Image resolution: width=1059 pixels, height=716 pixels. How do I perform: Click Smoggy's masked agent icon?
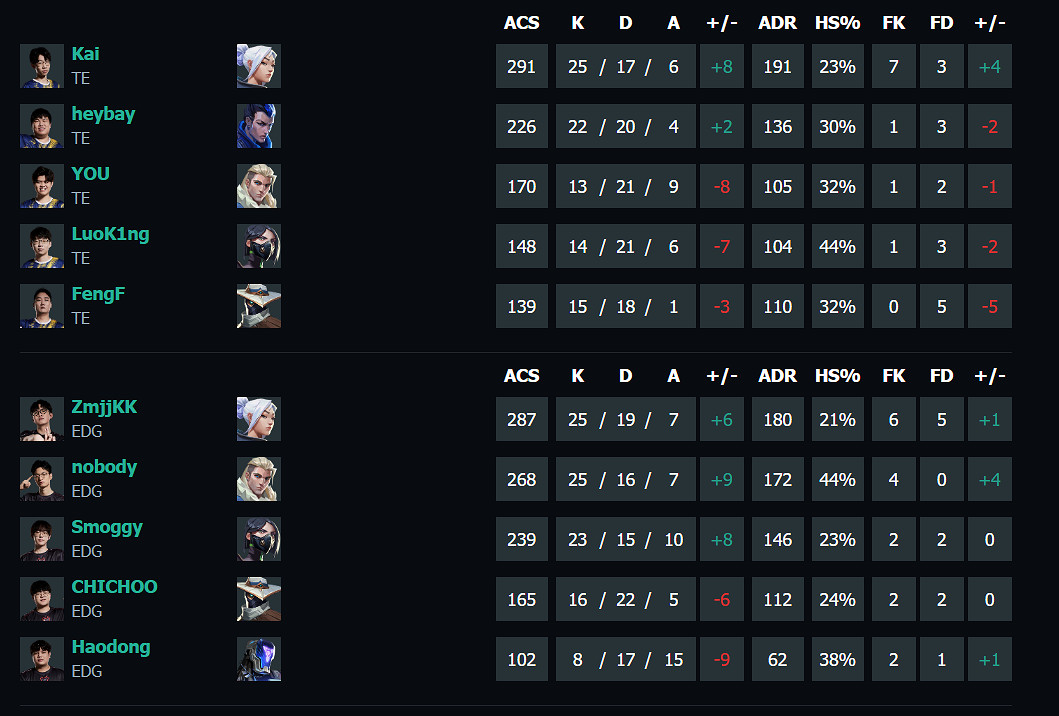[x=259, y=539]
